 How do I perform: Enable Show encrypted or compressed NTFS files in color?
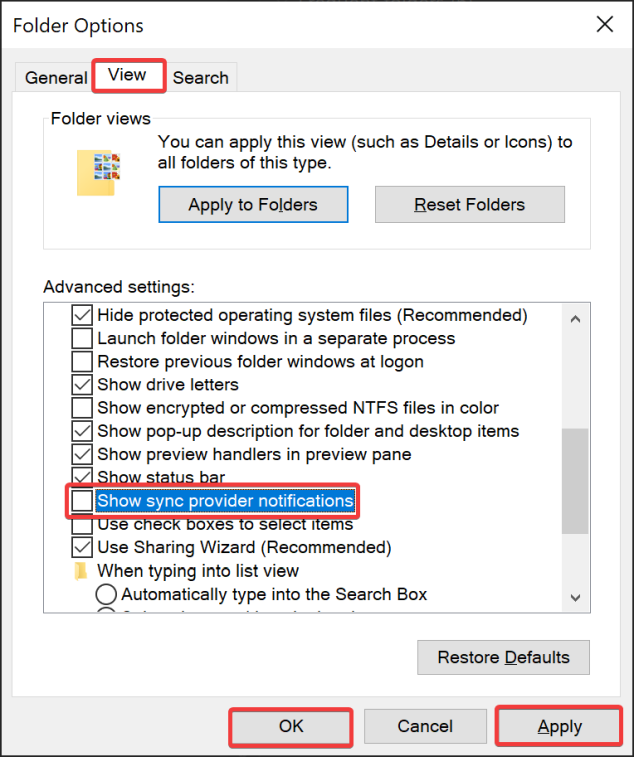(x=82, y=407)
